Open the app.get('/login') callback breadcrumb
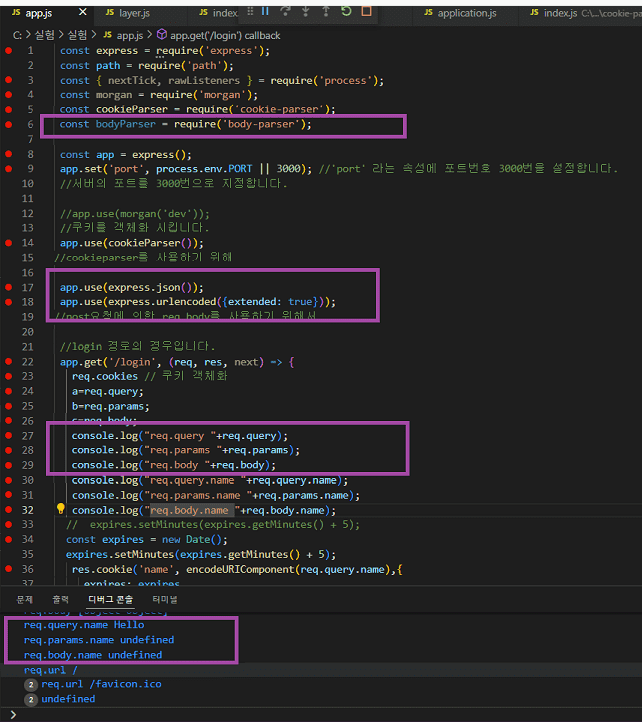 tap(225, 35)
